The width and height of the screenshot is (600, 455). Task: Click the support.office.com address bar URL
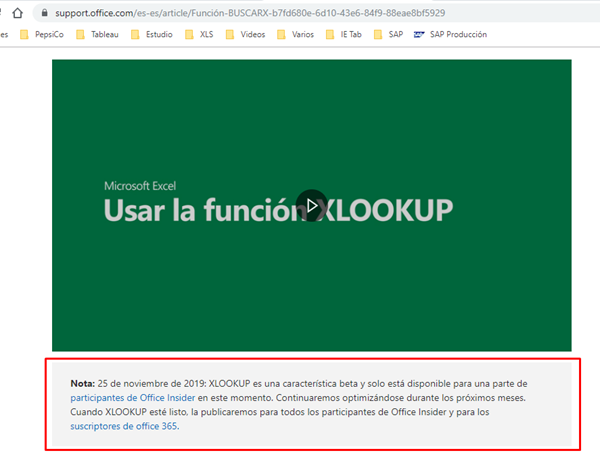[x=250, y=13]
